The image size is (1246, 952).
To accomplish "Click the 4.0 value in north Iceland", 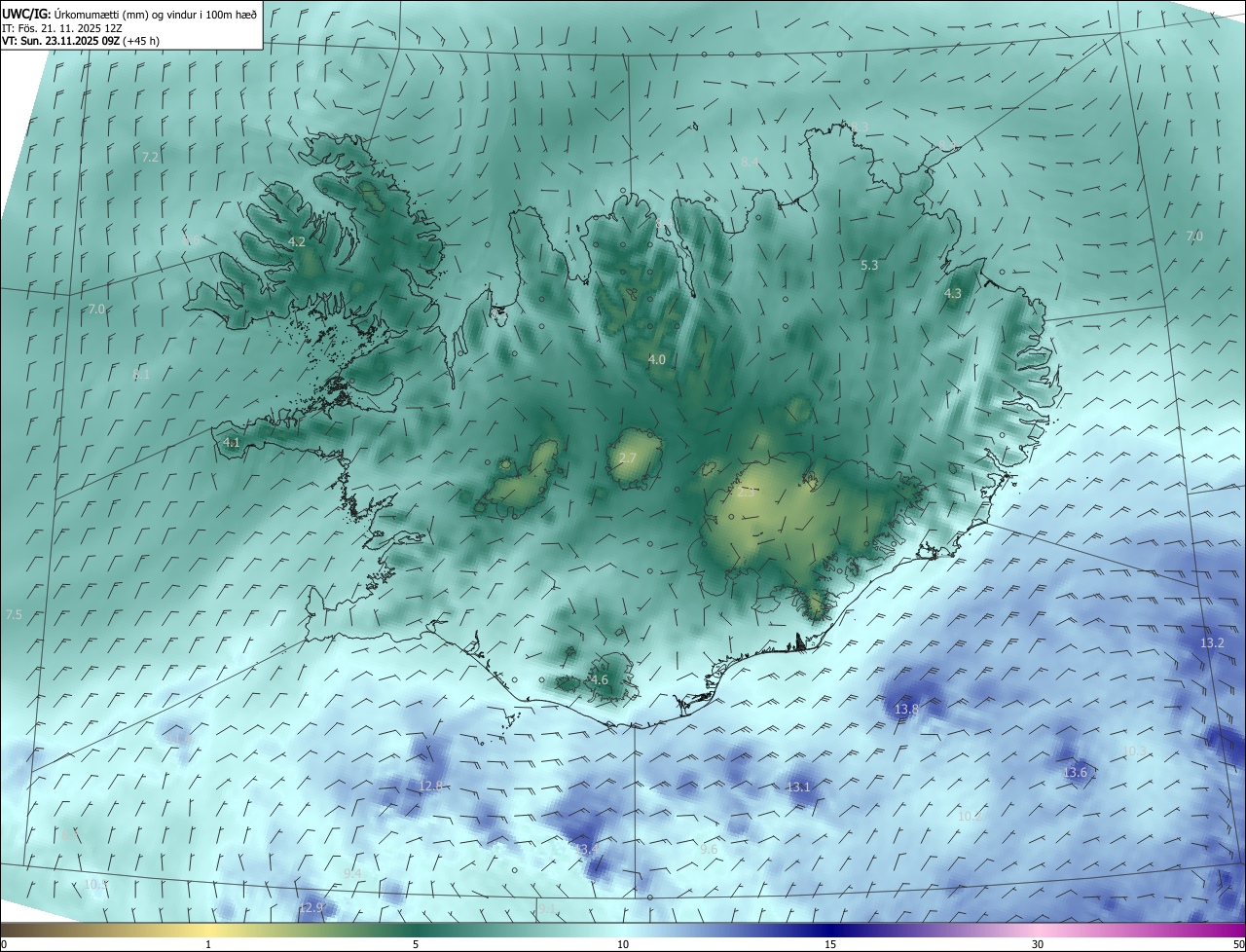I will (657, 359).
